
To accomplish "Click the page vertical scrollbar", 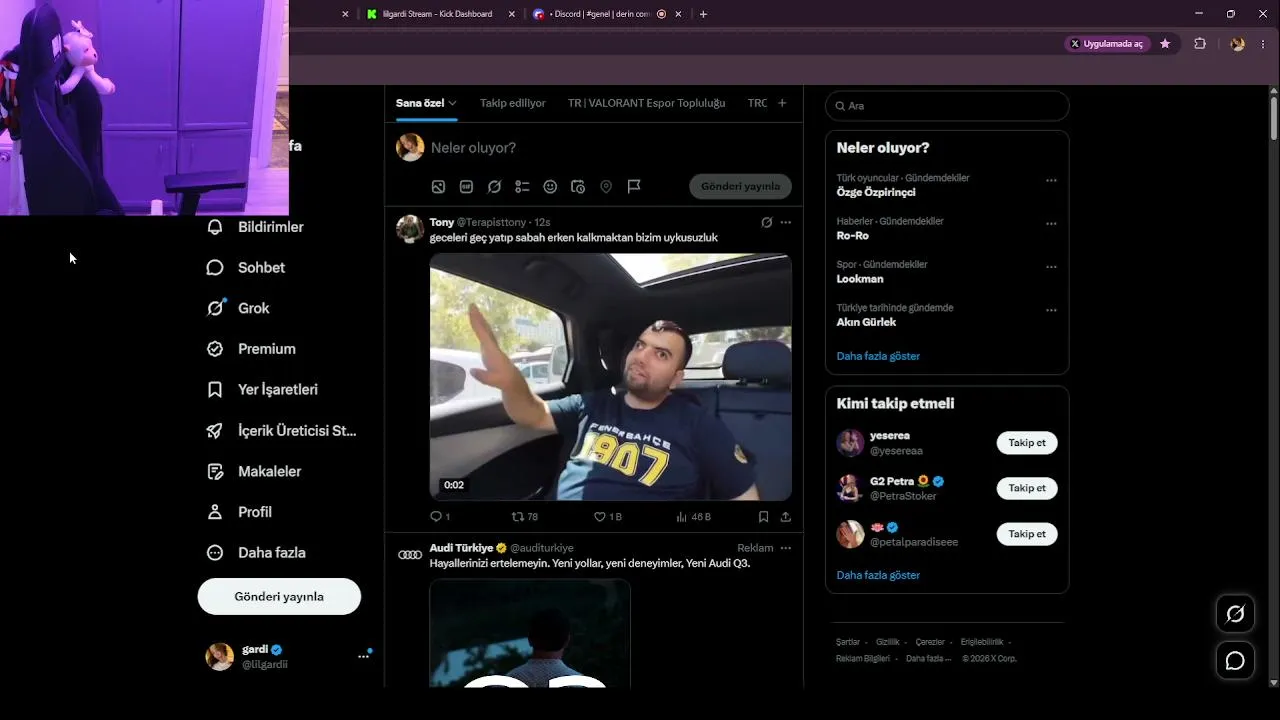I will pyautogui.click(x=1273, y=118).
